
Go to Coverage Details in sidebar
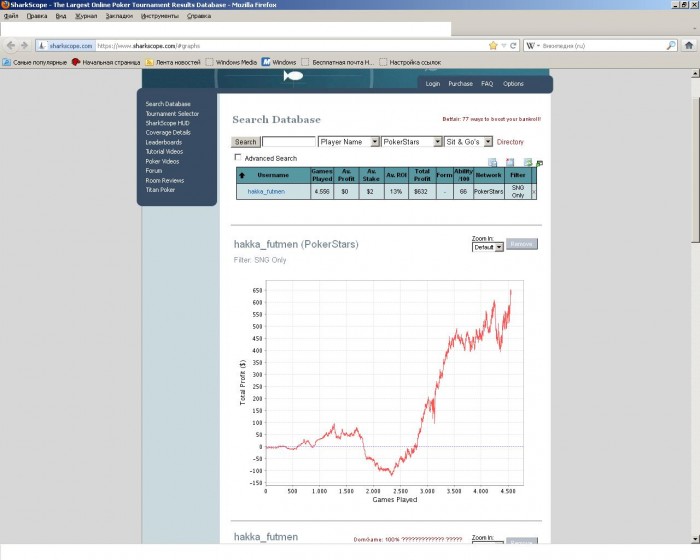click(168, 133)
